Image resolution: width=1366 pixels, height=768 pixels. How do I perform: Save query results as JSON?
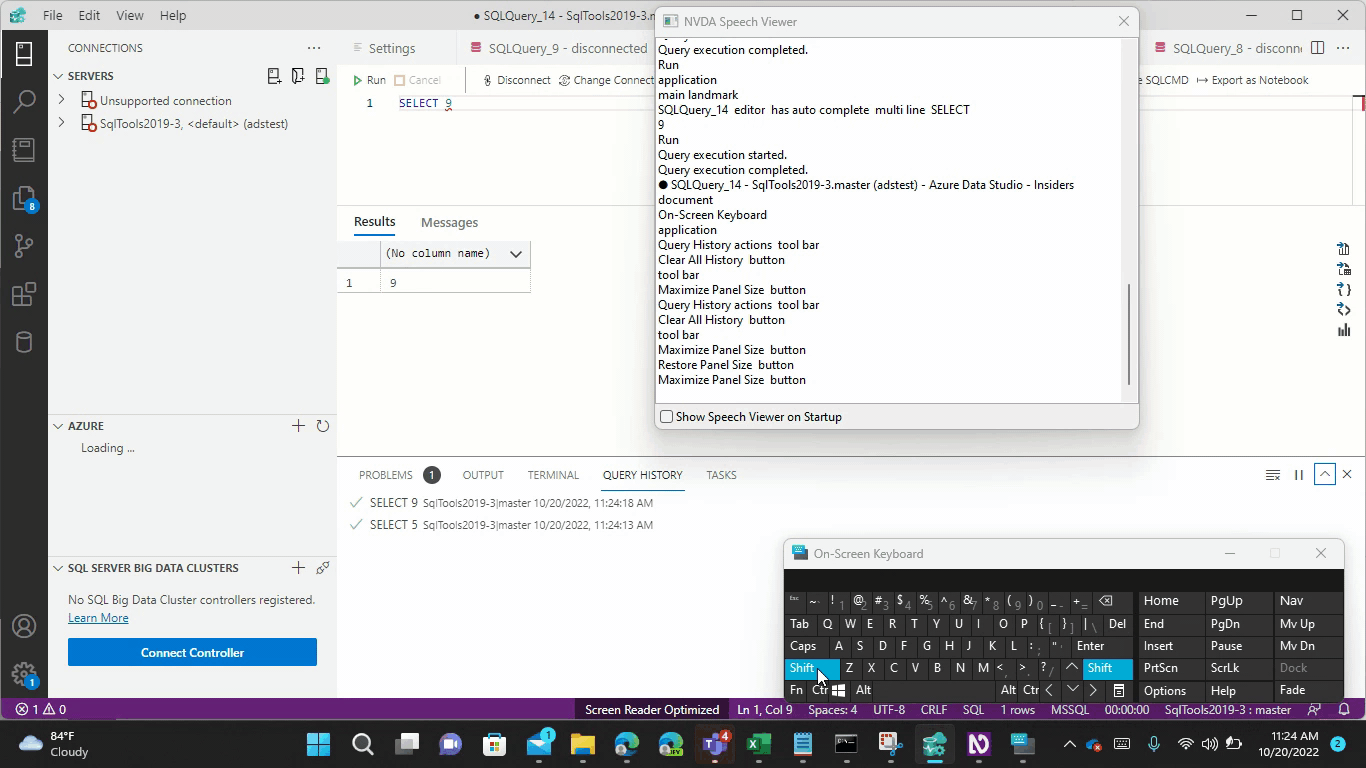point(1343,289)
